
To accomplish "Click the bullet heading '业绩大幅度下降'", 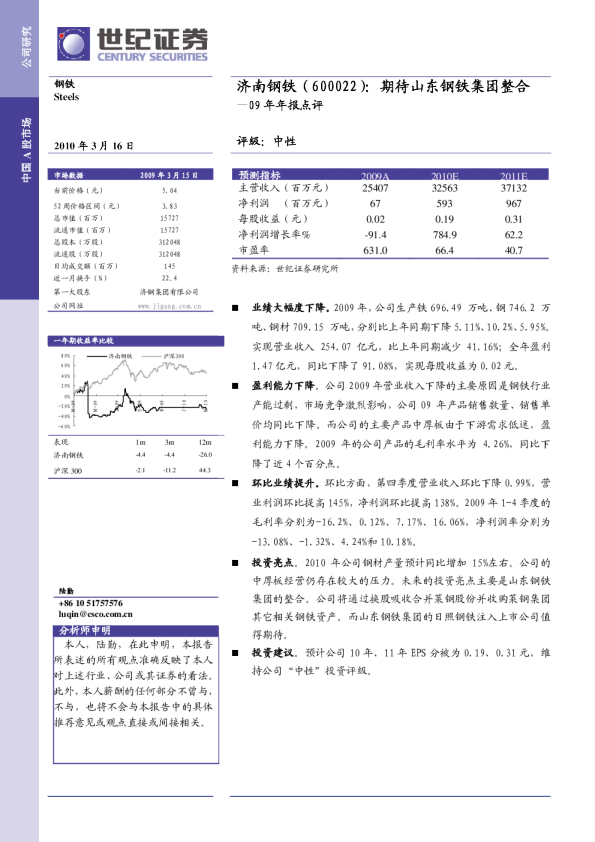I will (x=290, y=308).
